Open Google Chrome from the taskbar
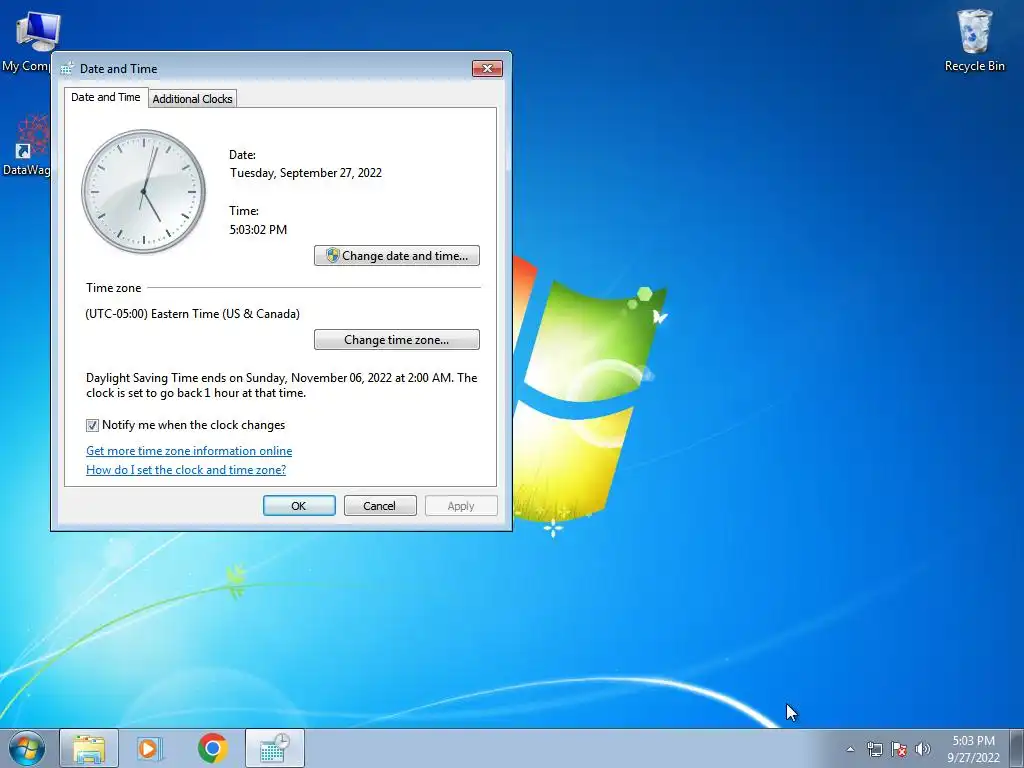Image resolution: width=1024 pixels, height=768 pixels. (212, 748)
